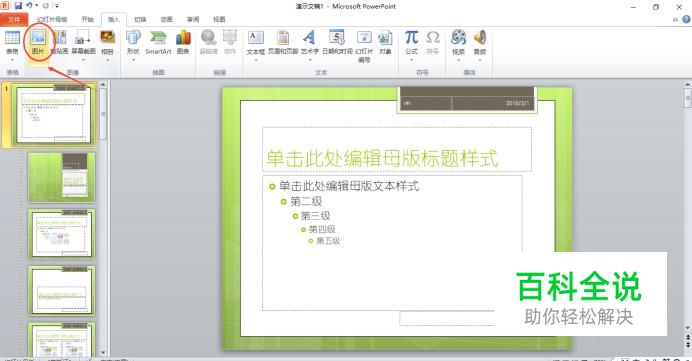Click thumbnail pane scroll up arrow

click(103, 84)
